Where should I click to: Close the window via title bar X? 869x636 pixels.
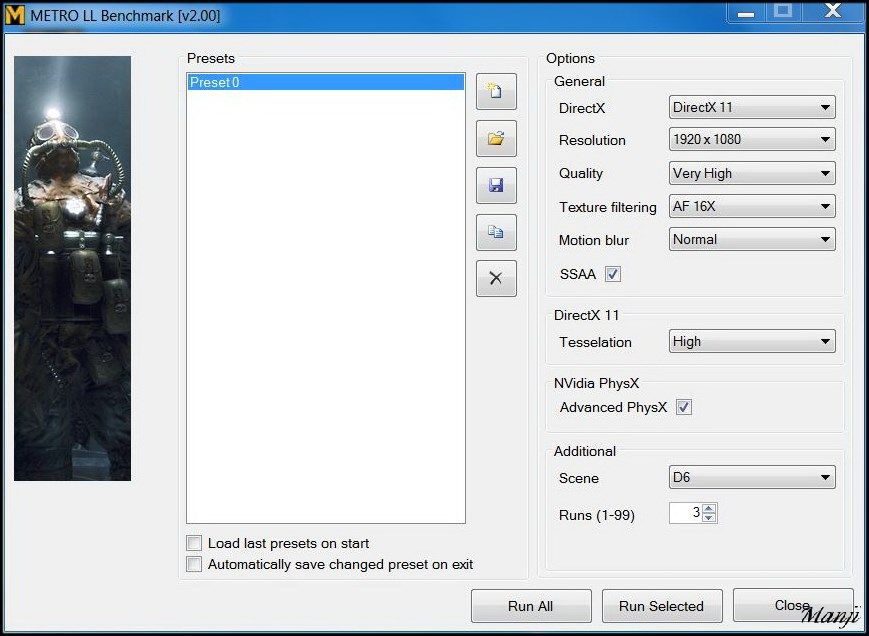(833, 12)
